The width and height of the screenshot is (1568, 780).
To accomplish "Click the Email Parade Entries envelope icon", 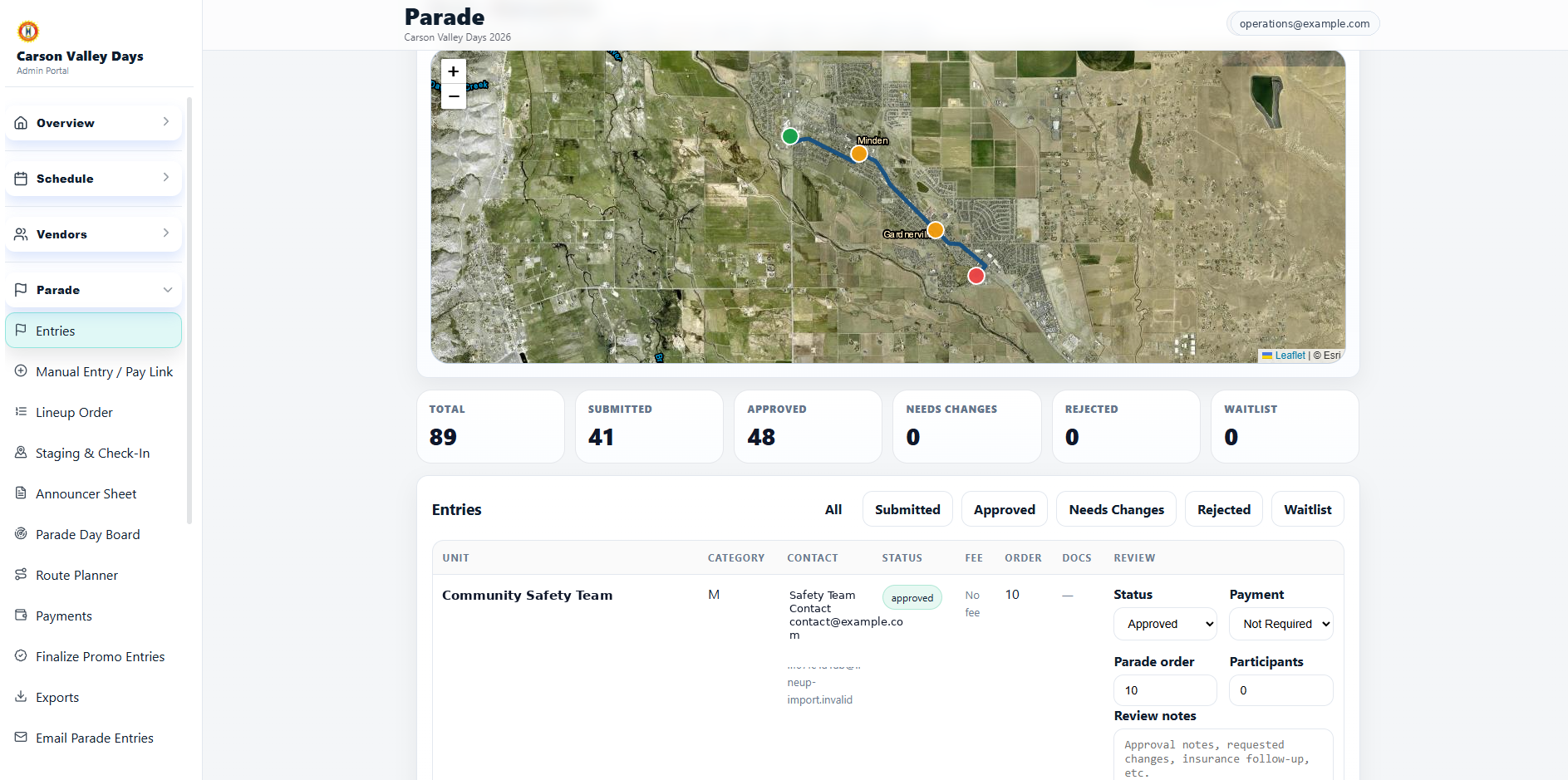I will (x=21, y=738).
